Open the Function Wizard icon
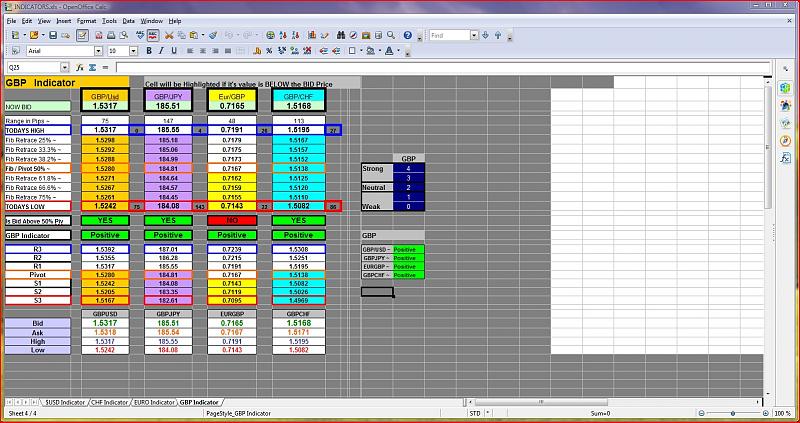 pyautogui.click(x=80, y=67)
